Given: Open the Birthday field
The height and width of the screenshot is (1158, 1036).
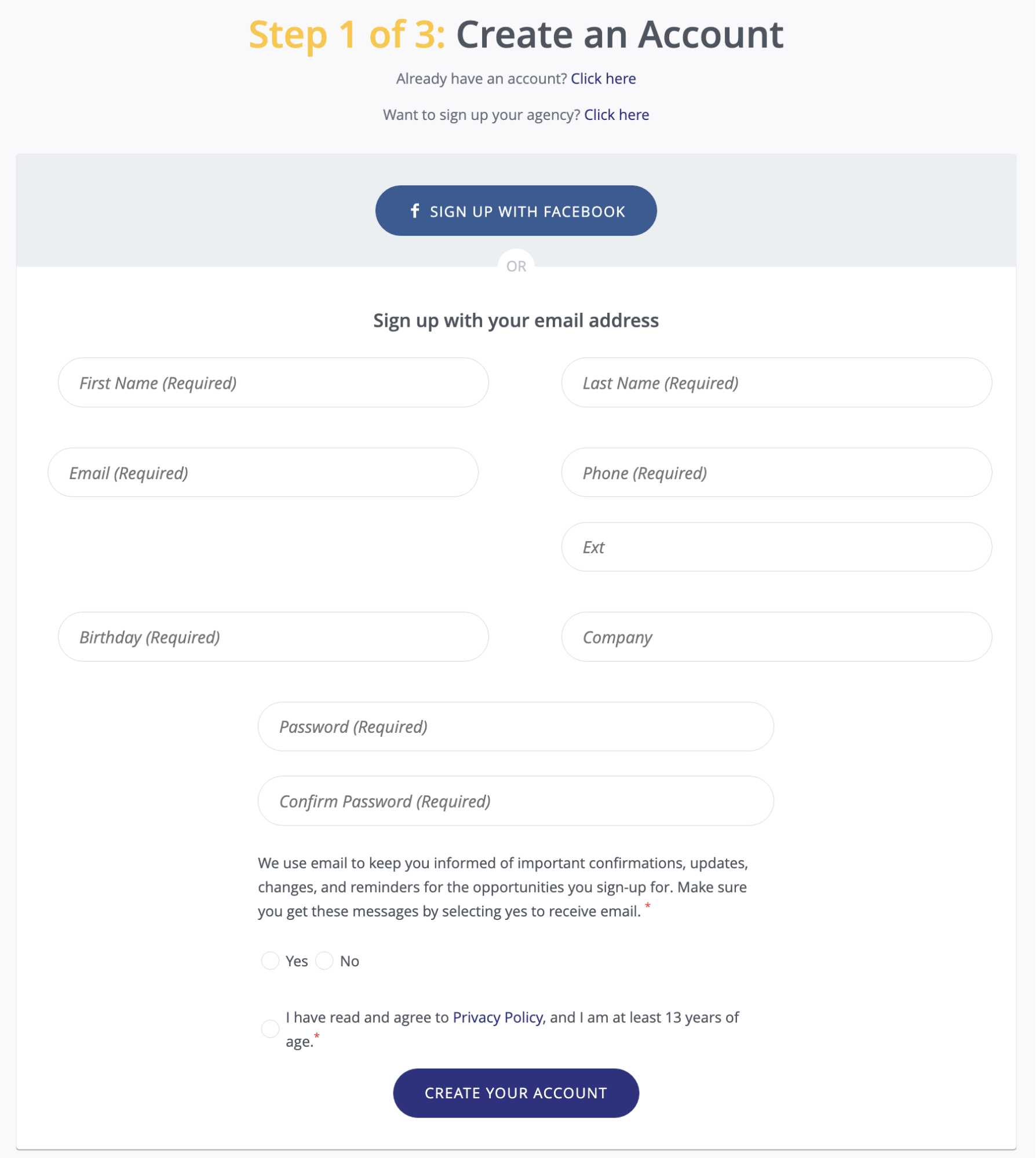Looking at the screenshot, I should tap(273, 637).
